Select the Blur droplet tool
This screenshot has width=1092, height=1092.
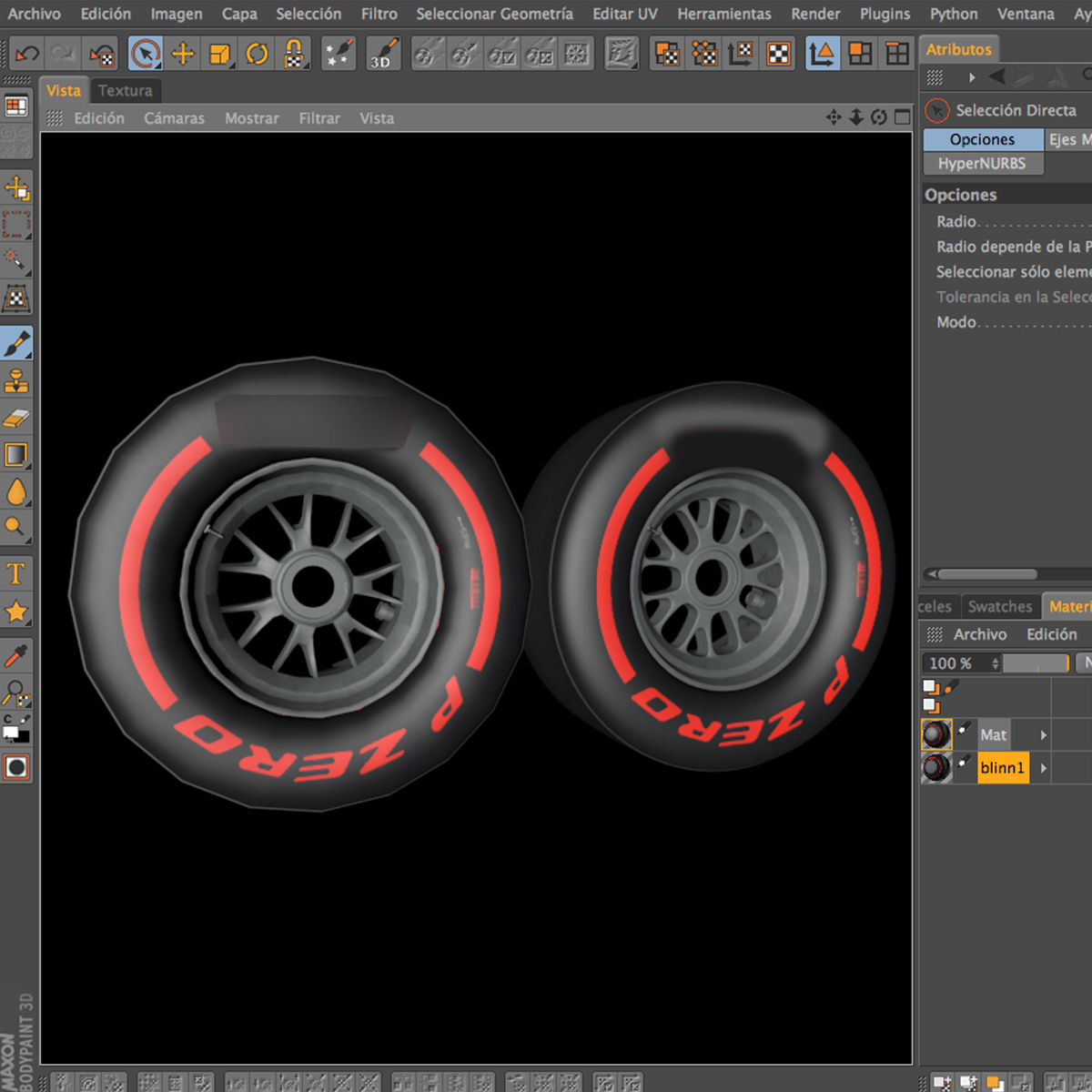pos(16,491)
